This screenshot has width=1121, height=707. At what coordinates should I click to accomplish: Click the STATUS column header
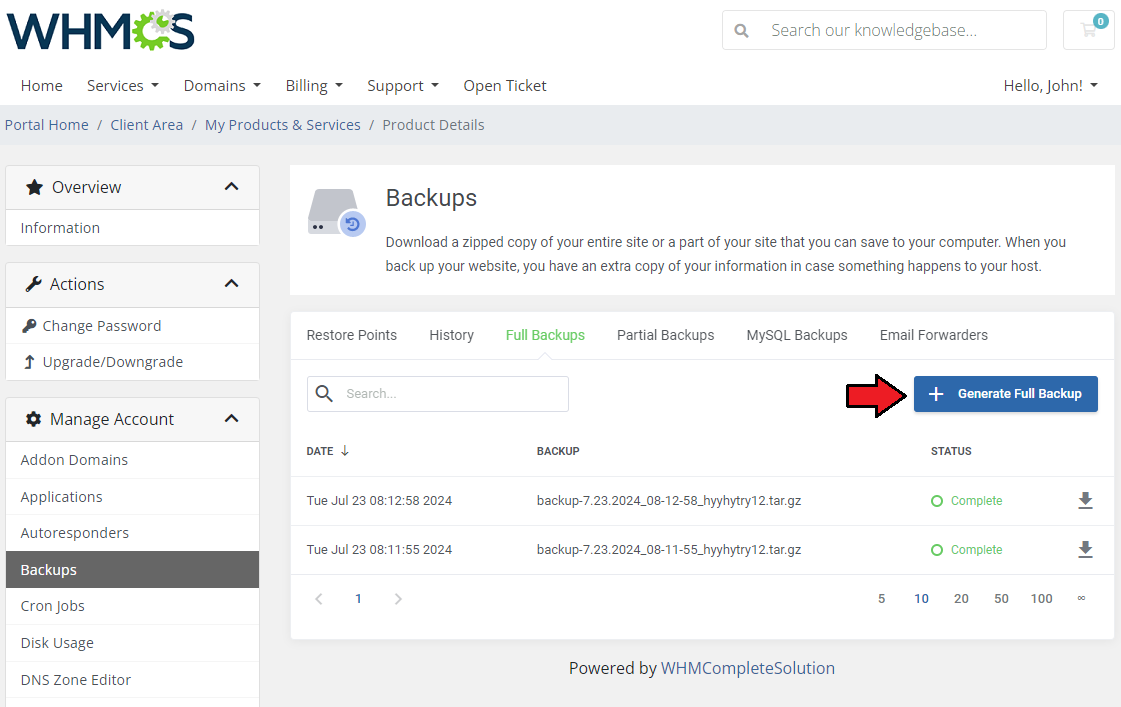click(951, 451)
